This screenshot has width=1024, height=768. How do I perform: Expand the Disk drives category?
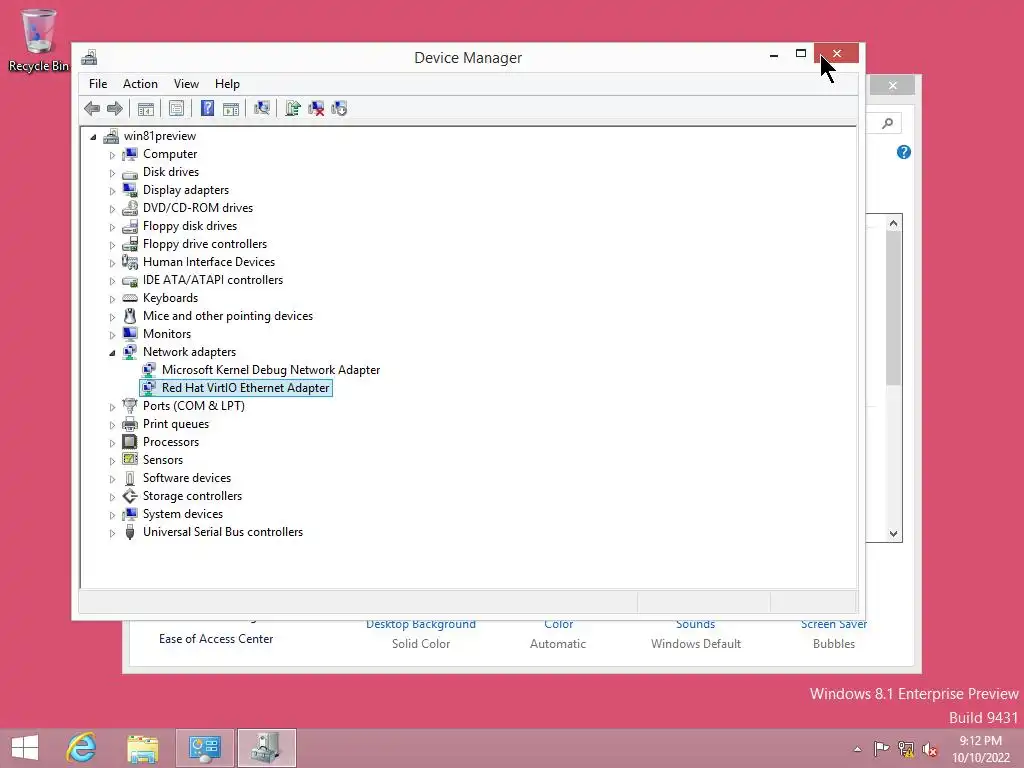pyautogui.click(x=112, y=173)
